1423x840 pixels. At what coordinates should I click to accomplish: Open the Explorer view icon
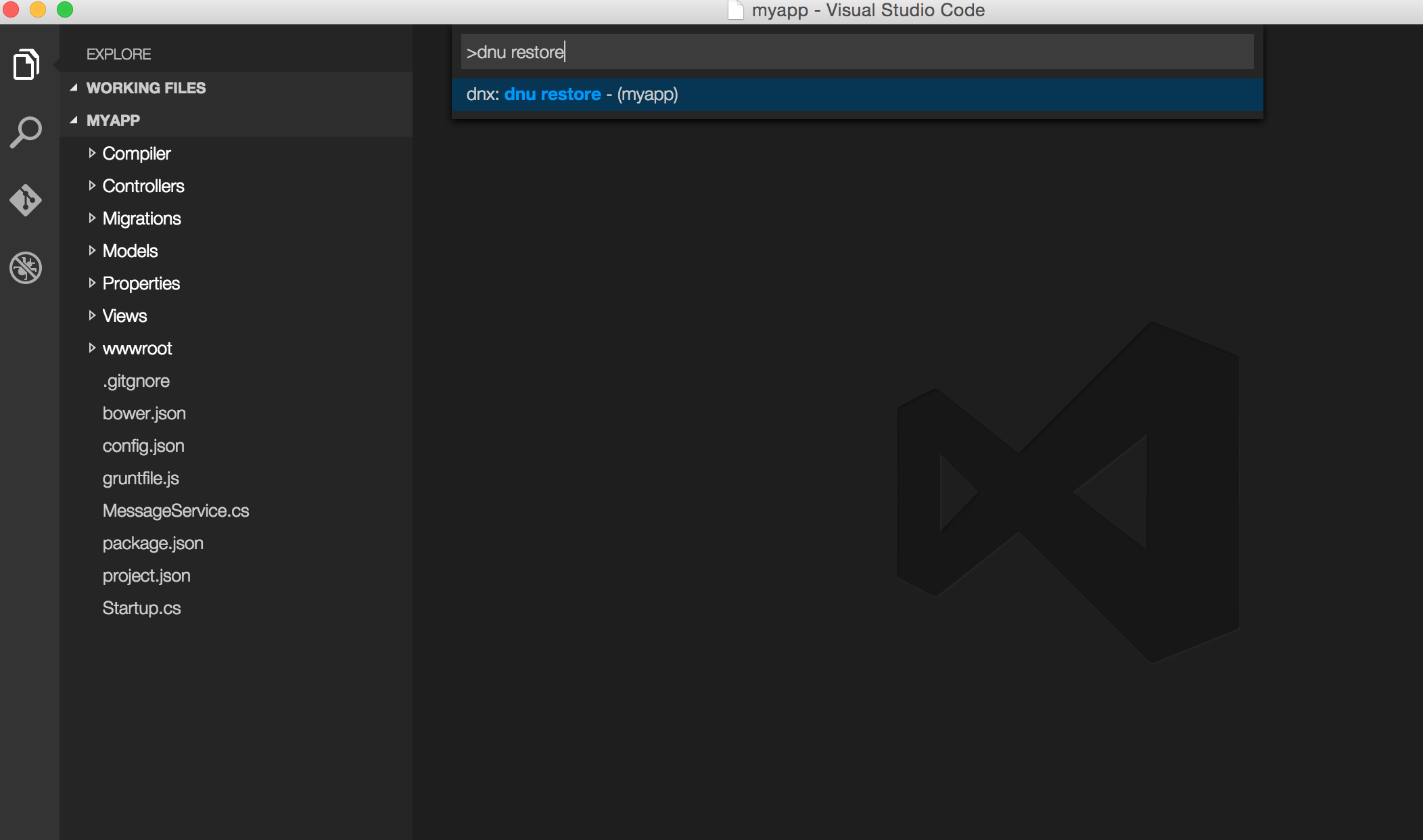[26, 64]
